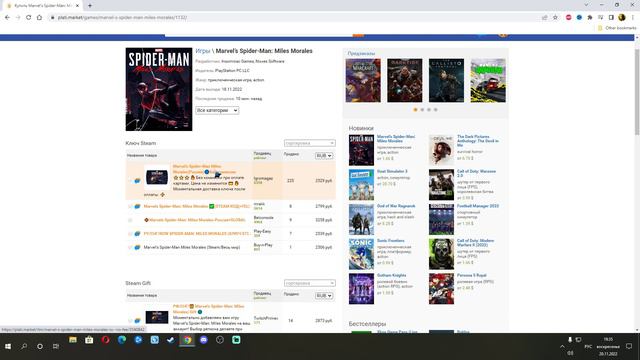Image resolution: width=640 pixels, height=360 pixels.
Task: Open Persona 5 Royal link
Action: (x=471, y=276)
